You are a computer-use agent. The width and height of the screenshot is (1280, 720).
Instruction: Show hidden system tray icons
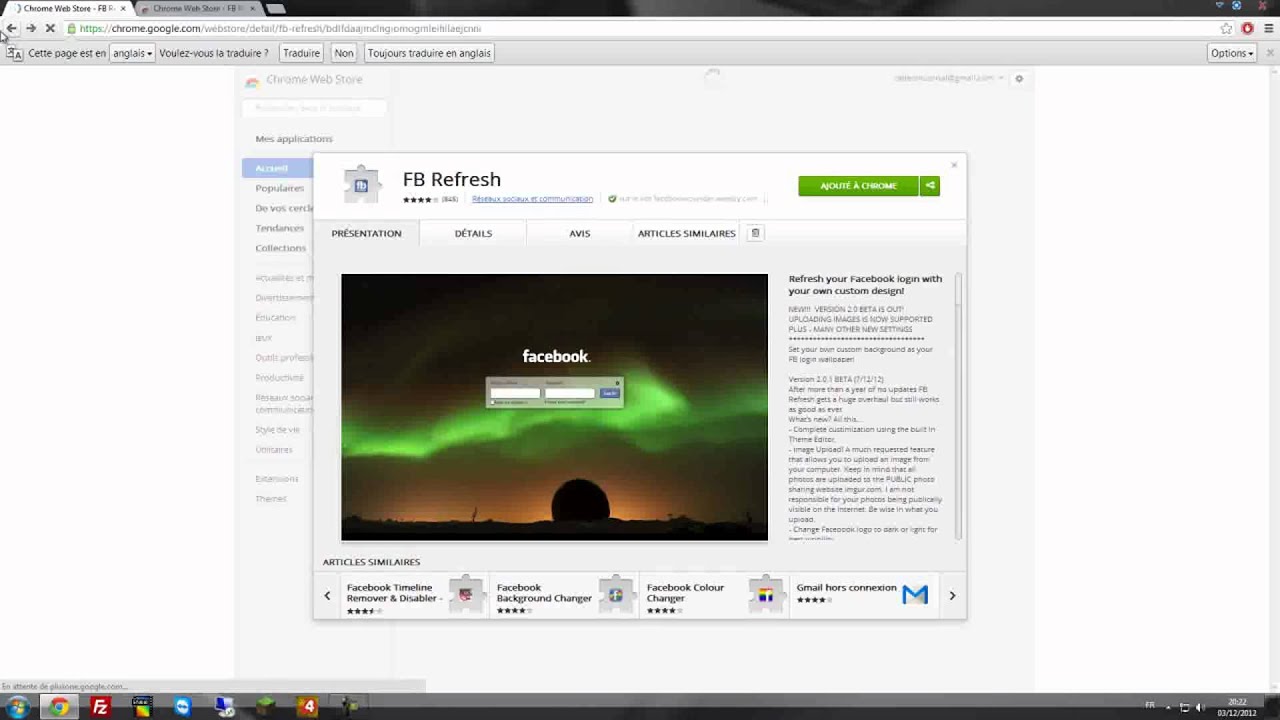coord(1166,707)
